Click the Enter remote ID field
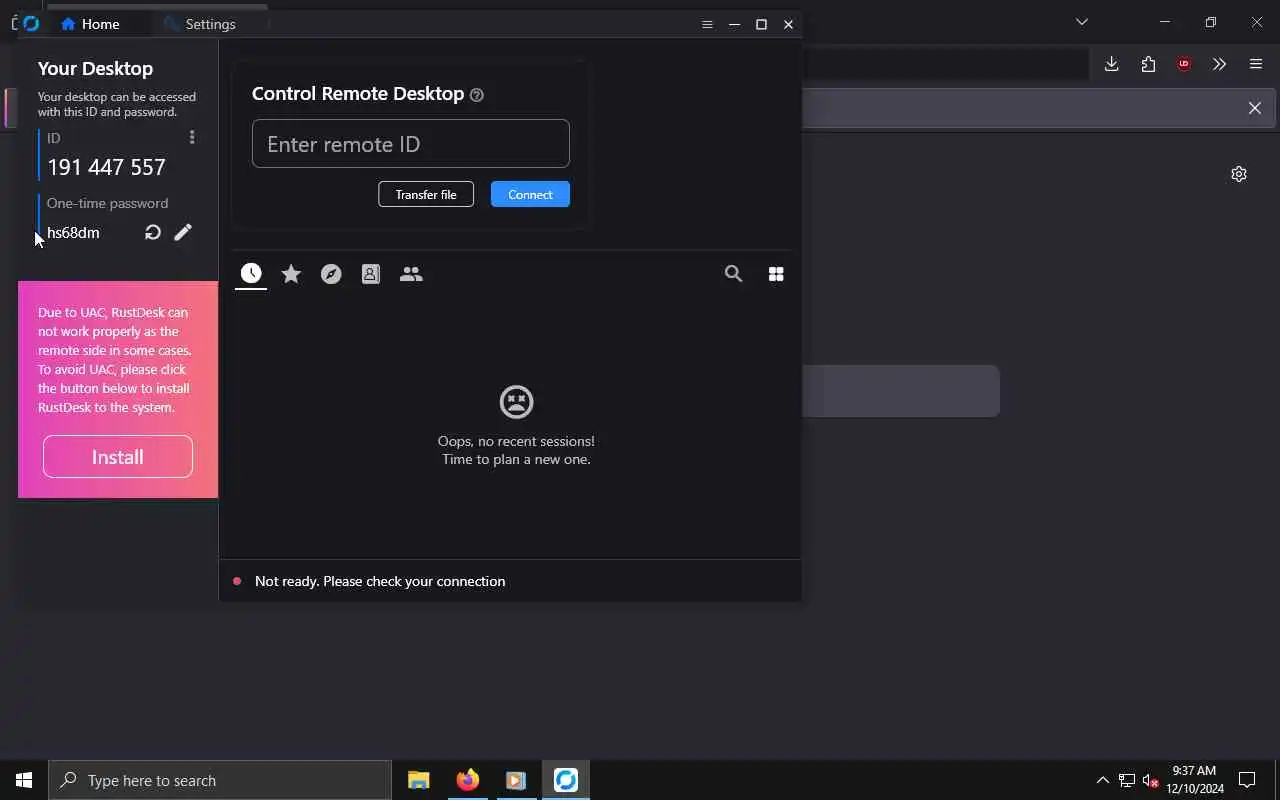The width and height of the screenshot is (1280, 800). (411, 144)
